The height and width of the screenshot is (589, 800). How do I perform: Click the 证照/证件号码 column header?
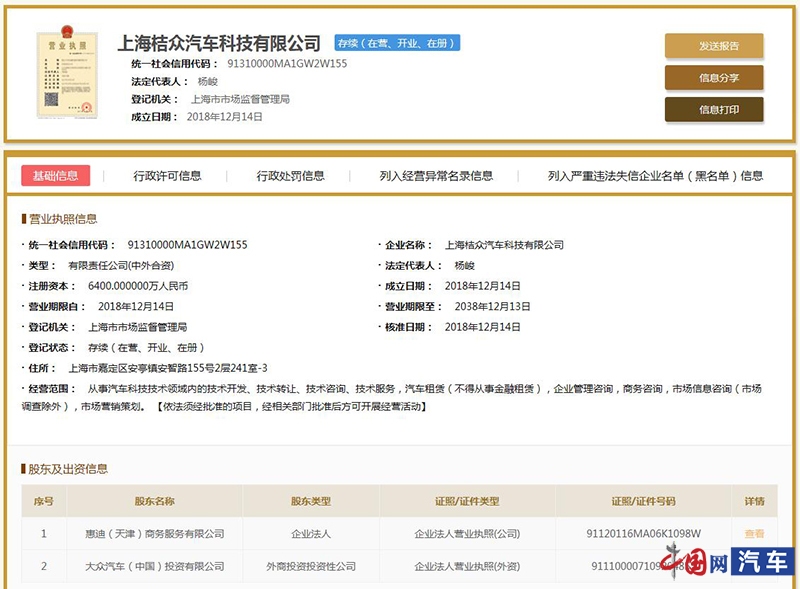tap(643, 501)
